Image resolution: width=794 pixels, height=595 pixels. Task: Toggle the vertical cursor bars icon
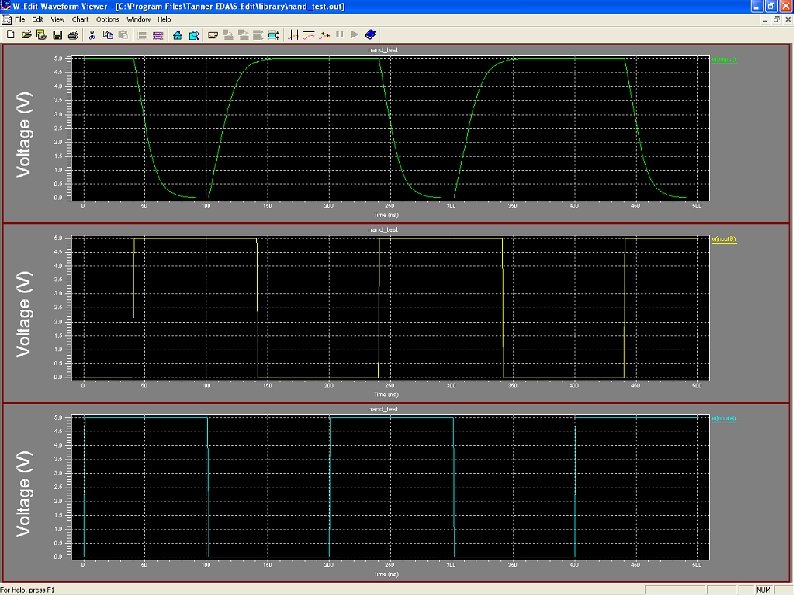tap(293, 34)
